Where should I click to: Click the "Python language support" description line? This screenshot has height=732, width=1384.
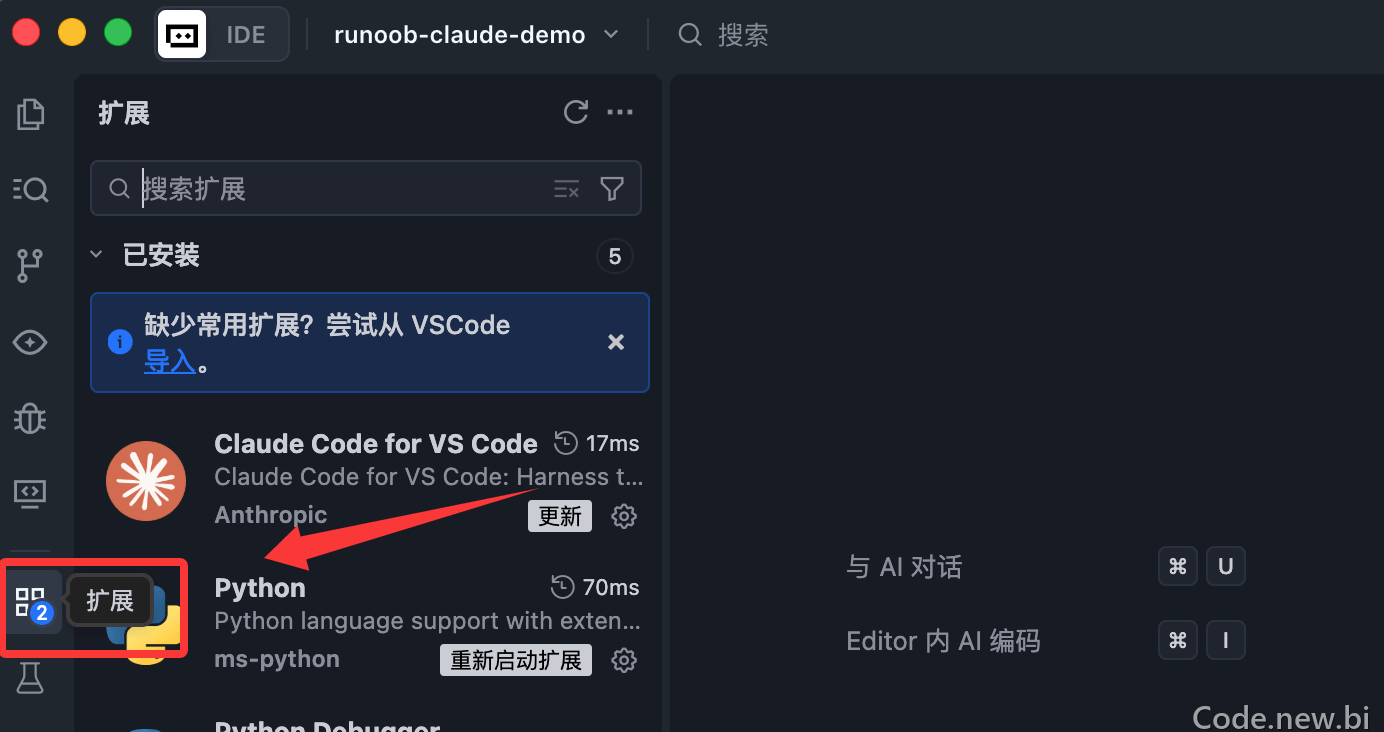(428, 621)
